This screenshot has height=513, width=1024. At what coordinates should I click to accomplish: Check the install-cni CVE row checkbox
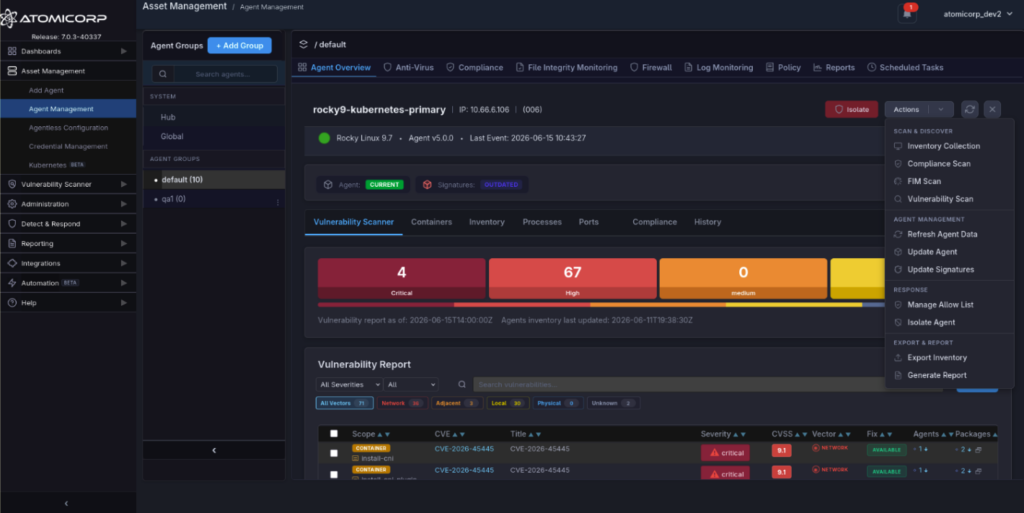[x=334, y=453]
